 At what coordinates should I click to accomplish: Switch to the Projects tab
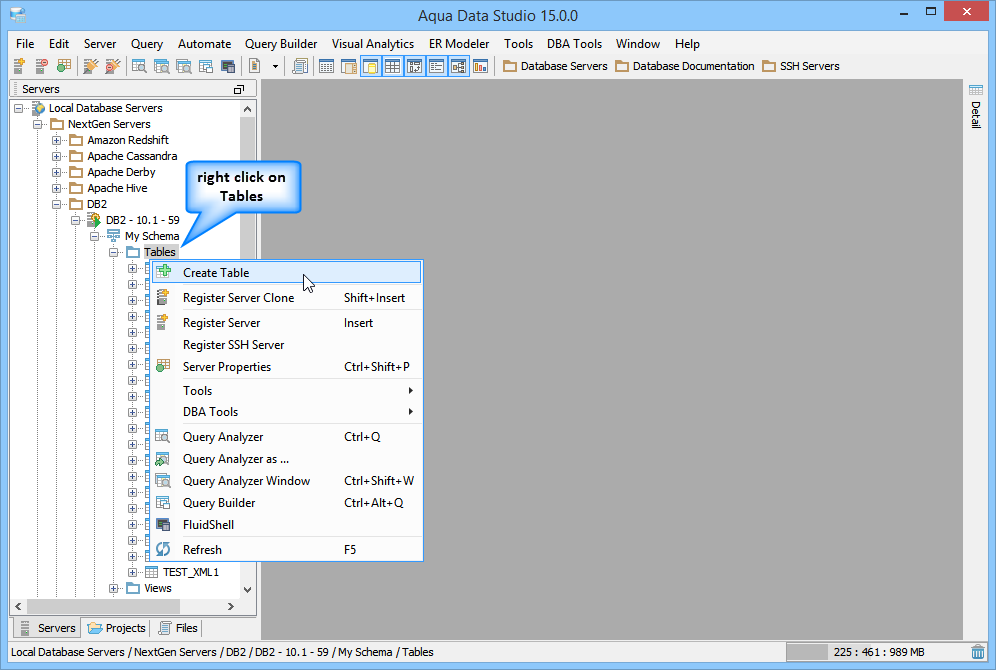116,627
